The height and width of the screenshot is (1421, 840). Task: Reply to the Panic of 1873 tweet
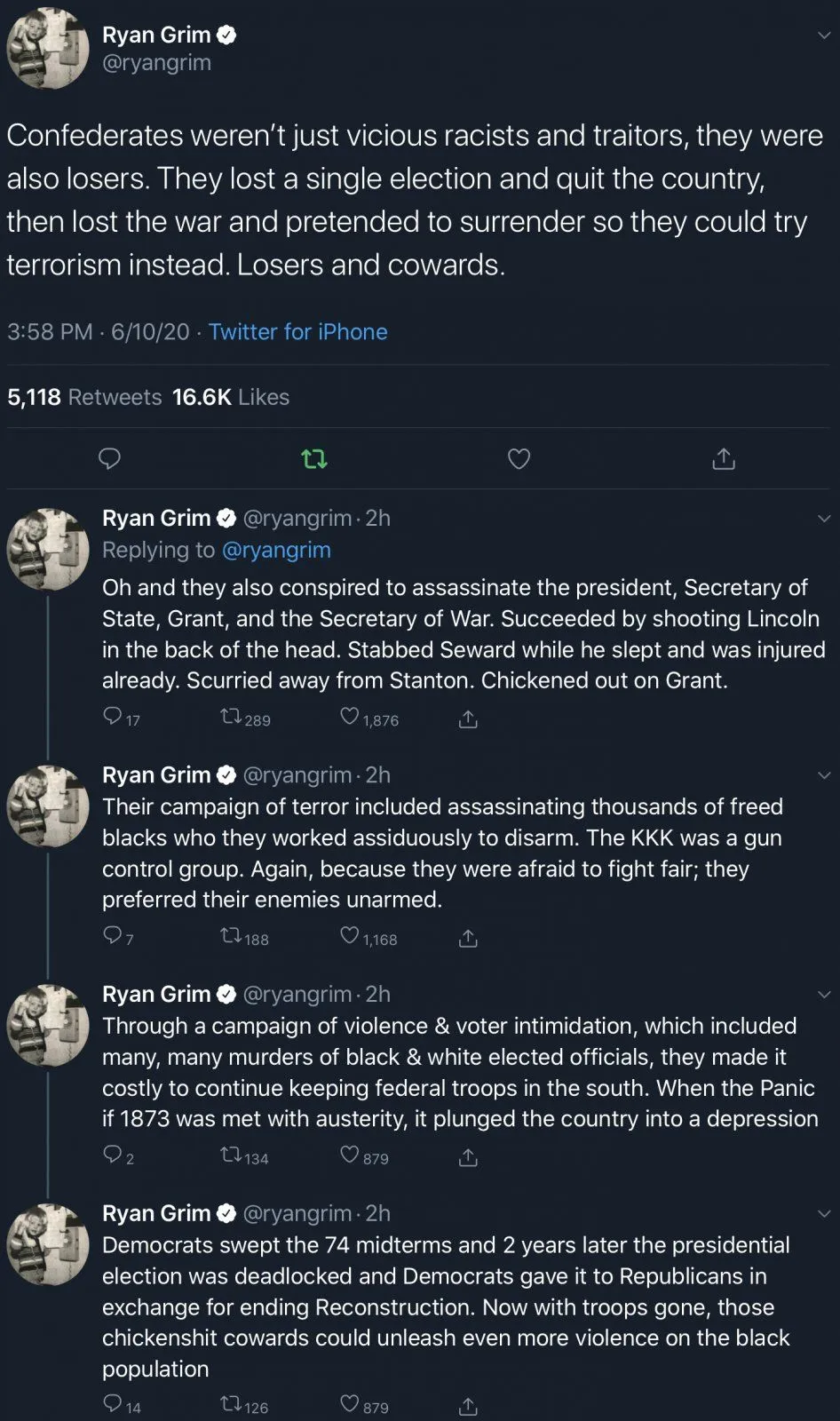coord(113,1155)
